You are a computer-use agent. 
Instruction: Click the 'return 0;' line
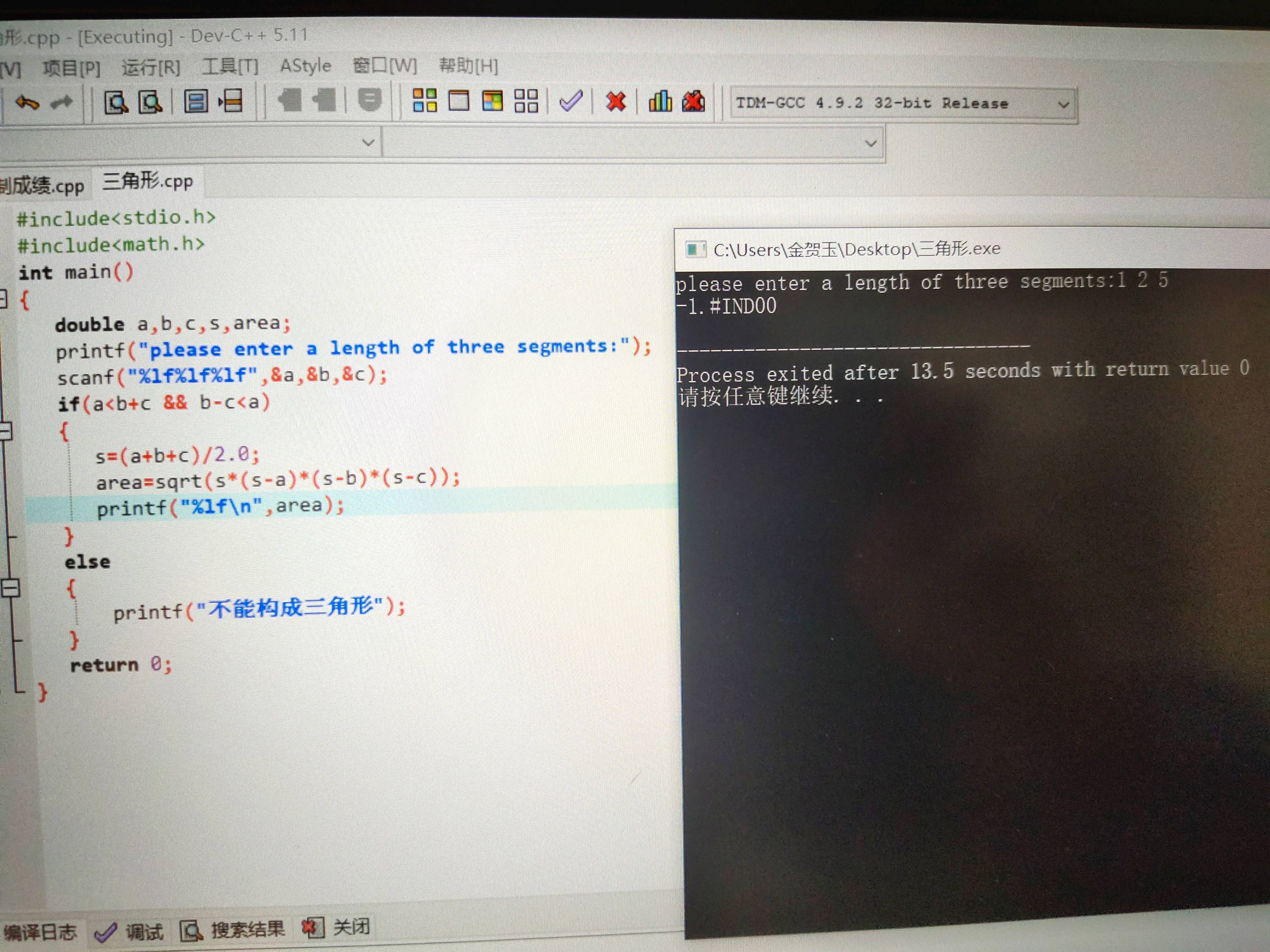pos(121,664)
